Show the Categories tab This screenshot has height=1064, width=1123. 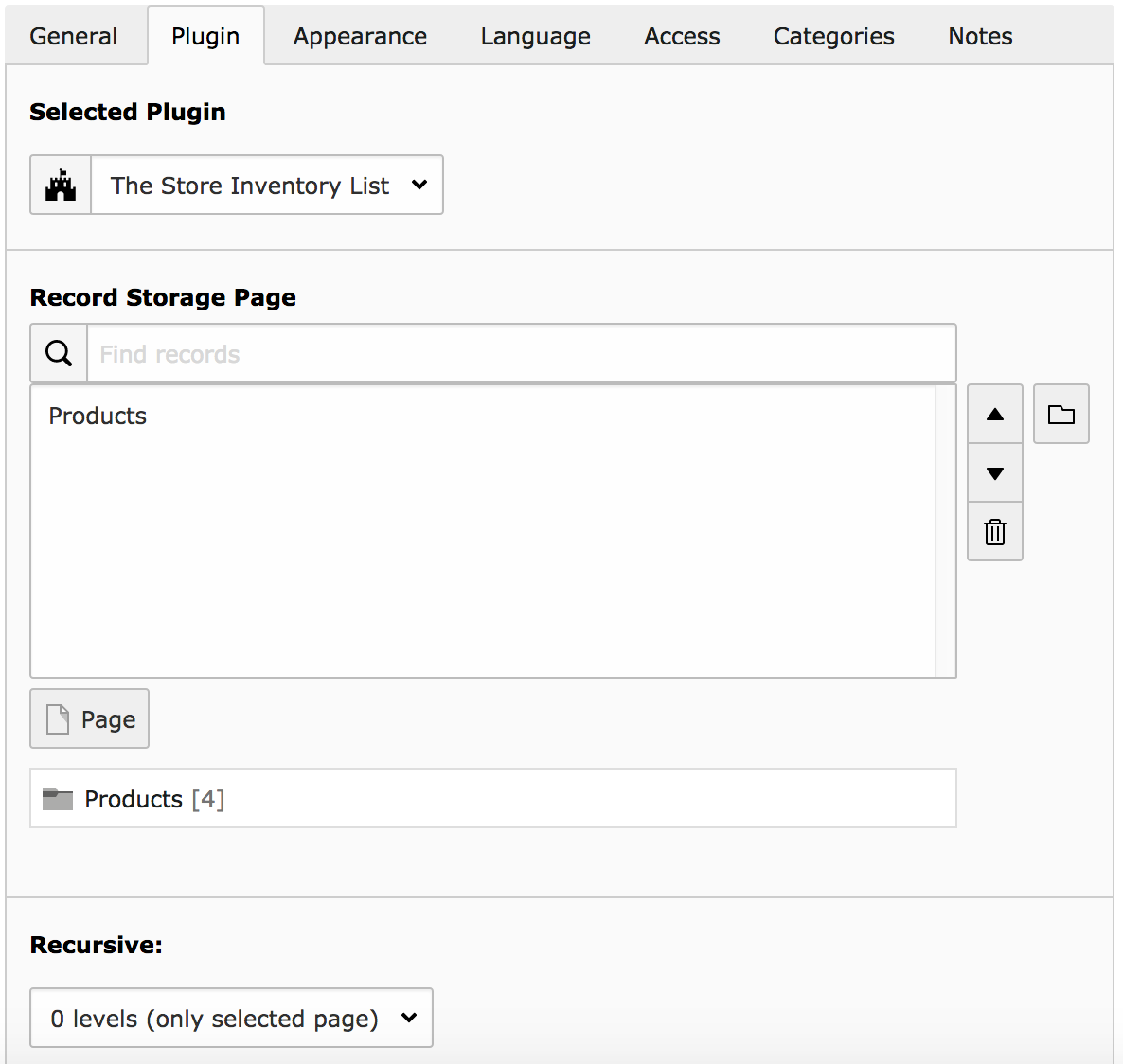(x=833, y=37)
